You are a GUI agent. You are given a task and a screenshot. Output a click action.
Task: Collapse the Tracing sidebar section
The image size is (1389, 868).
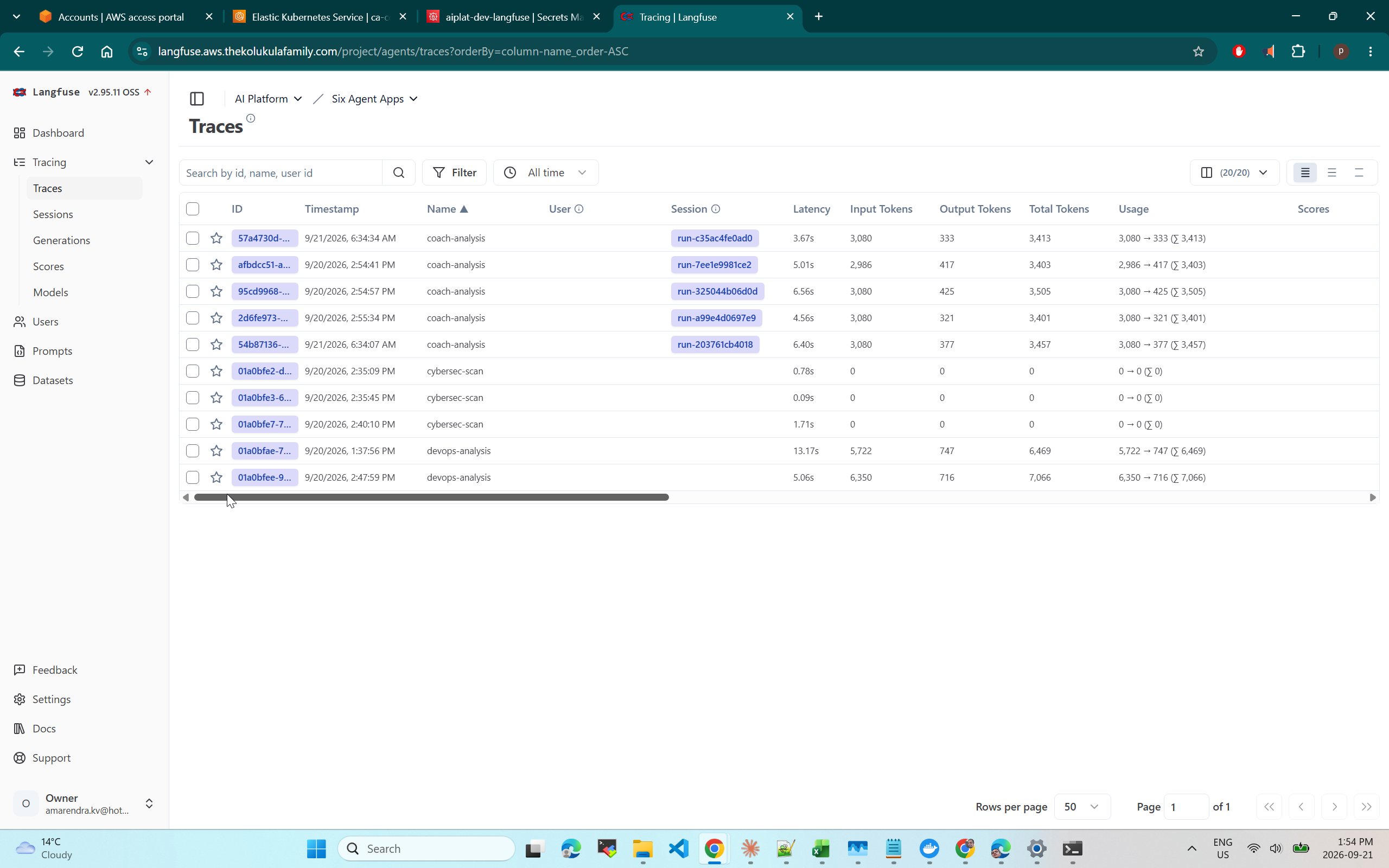pyautogui.click(x=149, y=162)
